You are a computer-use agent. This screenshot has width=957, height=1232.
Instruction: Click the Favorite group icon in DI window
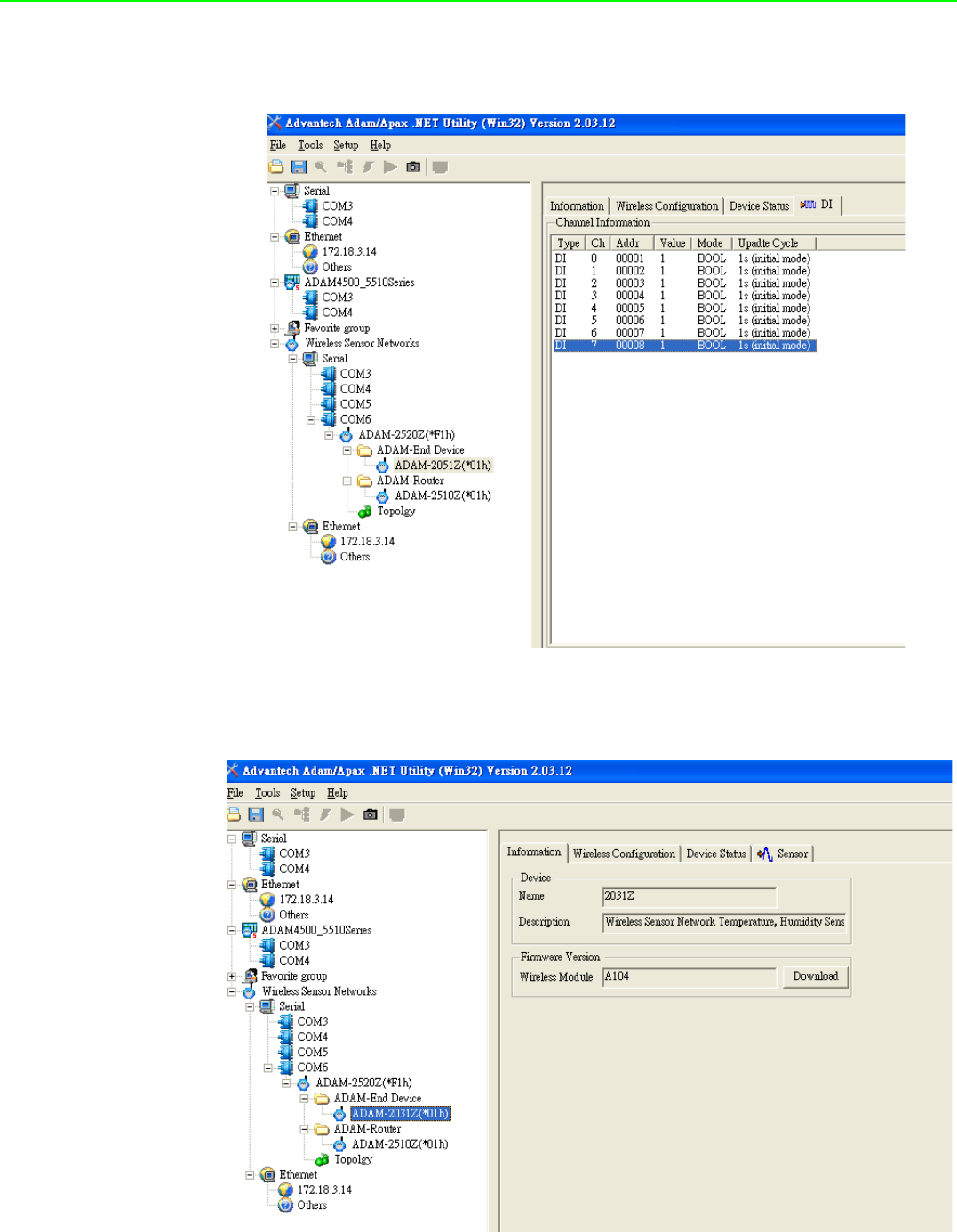[x=292, y=328]
